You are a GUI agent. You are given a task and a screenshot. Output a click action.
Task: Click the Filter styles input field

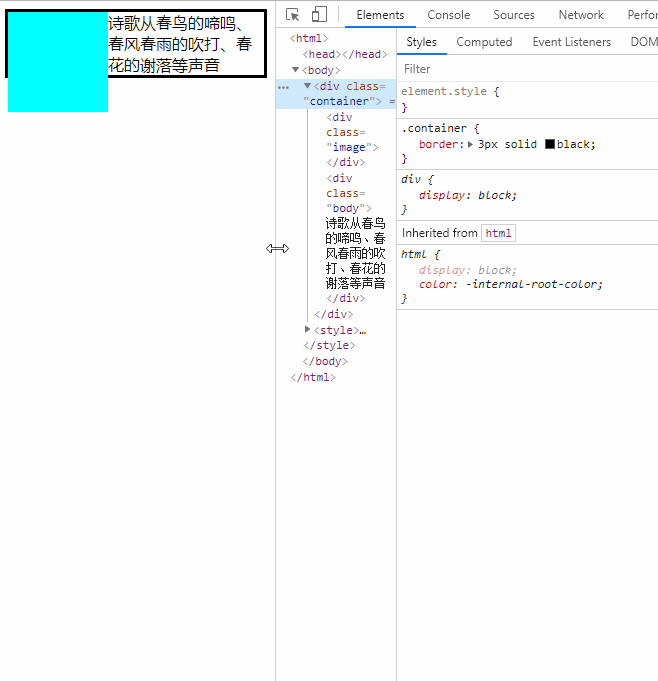click(527, 69)
